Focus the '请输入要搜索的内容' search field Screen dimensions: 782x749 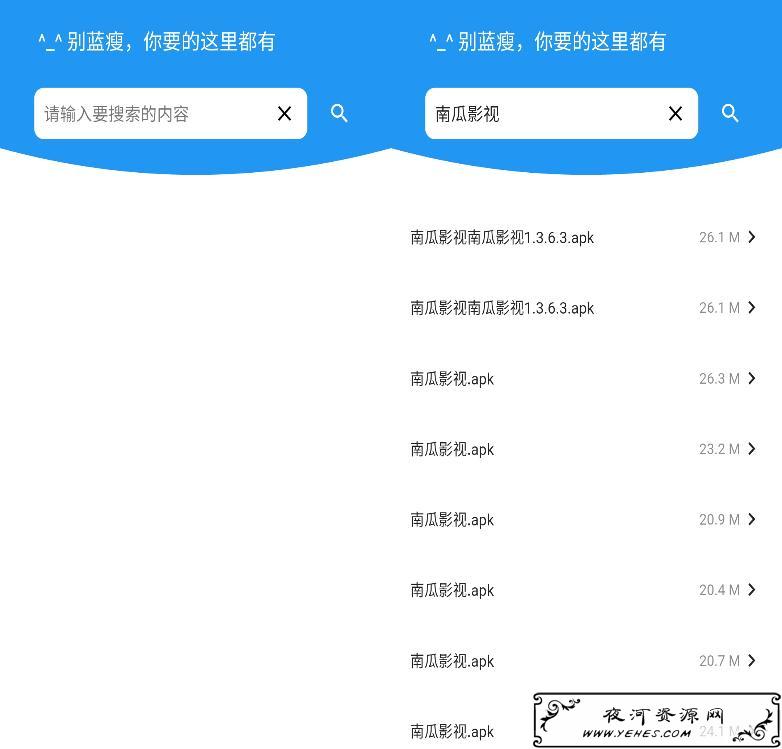click(x=171, y=114)
